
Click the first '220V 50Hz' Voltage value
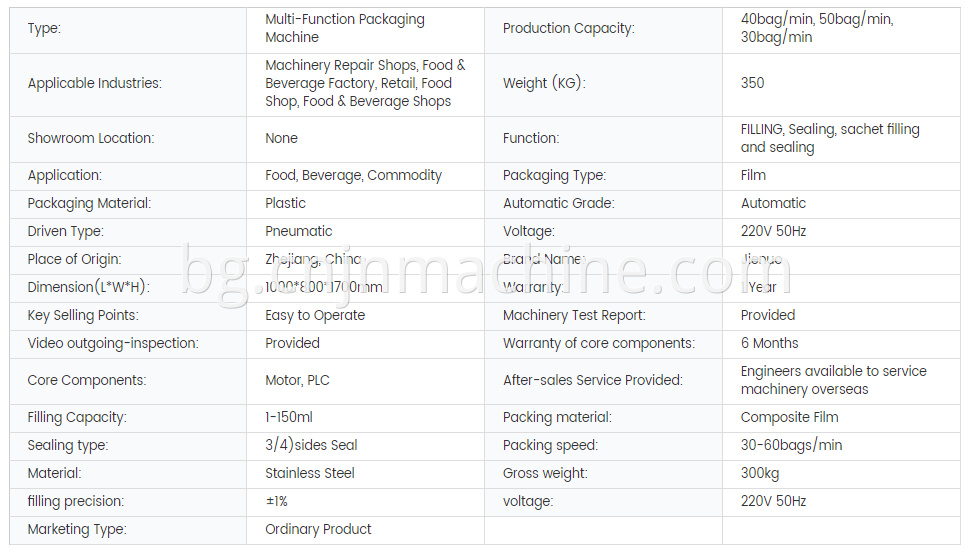[x=773, y=231]
